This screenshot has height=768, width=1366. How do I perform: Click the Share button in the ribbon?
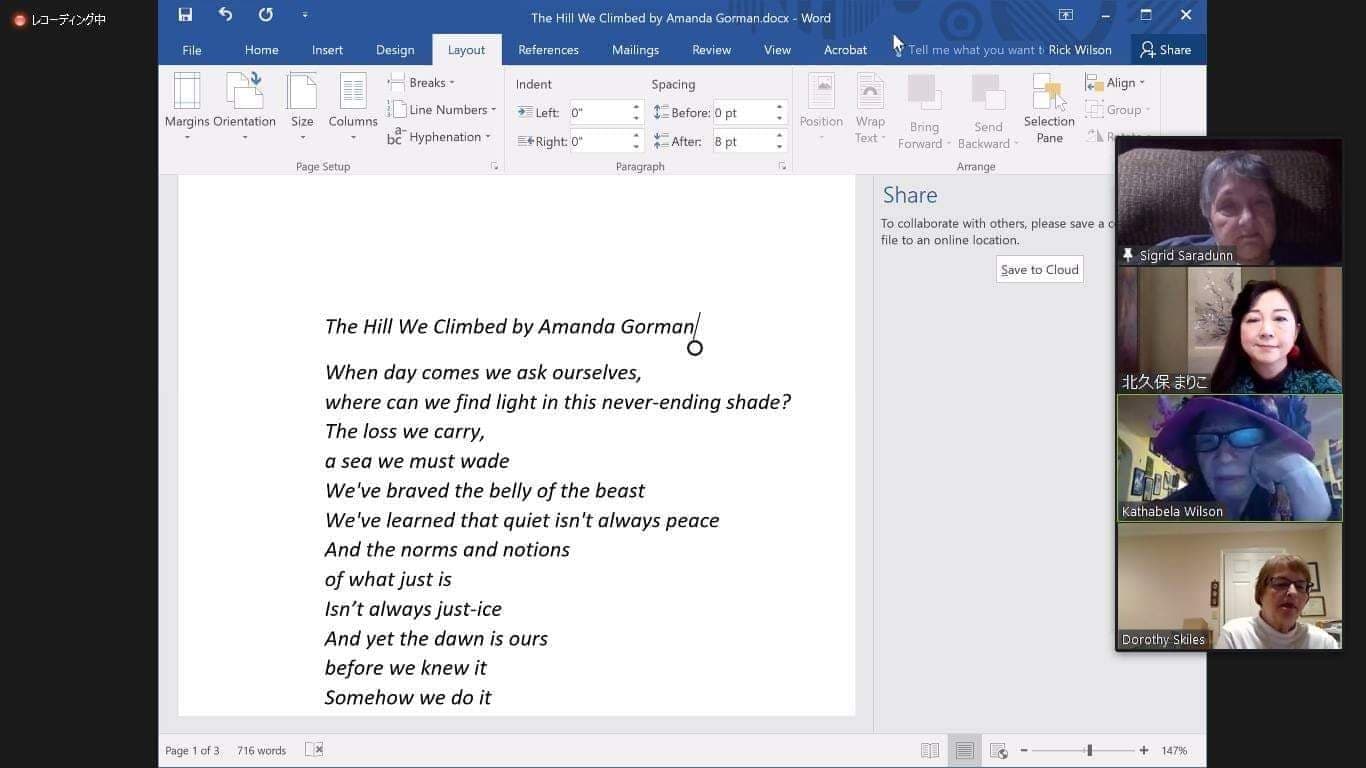1166,50
